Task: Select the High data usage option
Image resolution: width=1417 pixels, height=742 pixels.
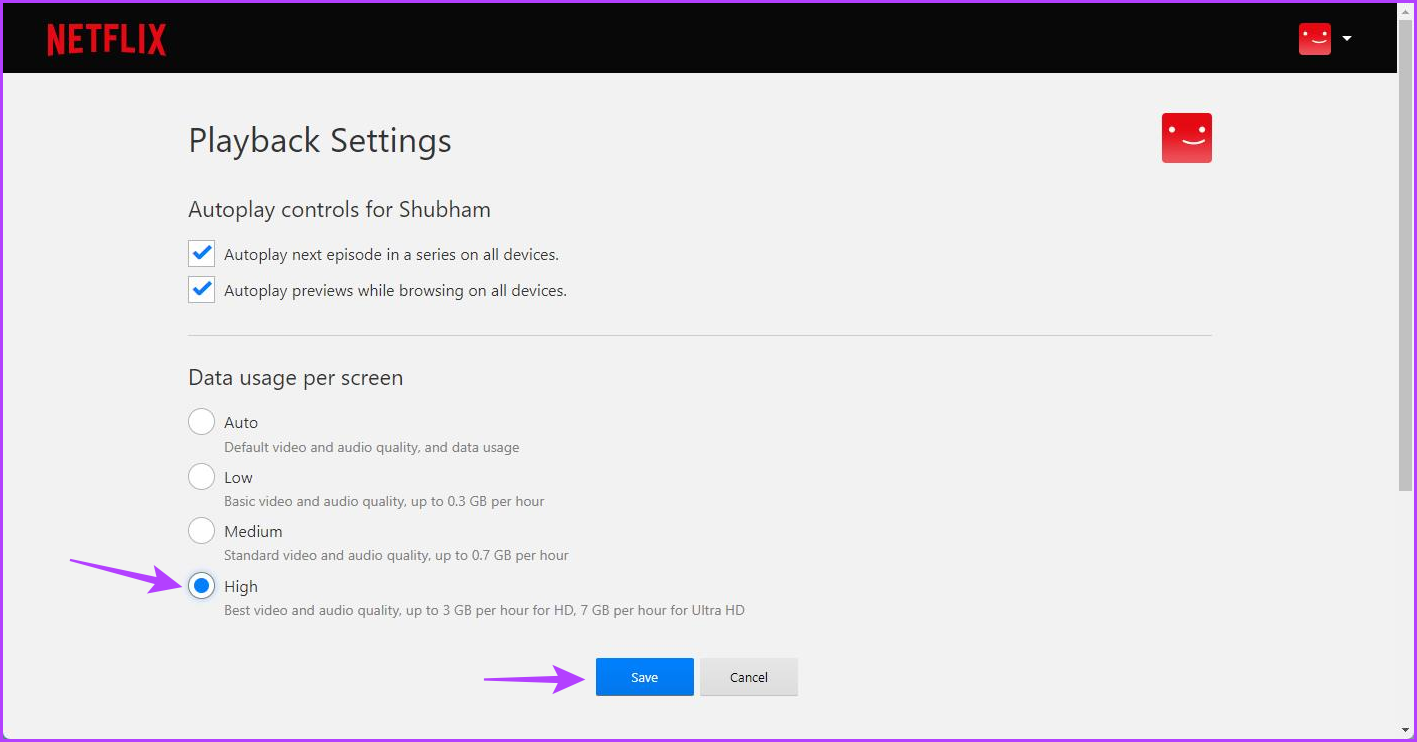Action: click(201, 586)
